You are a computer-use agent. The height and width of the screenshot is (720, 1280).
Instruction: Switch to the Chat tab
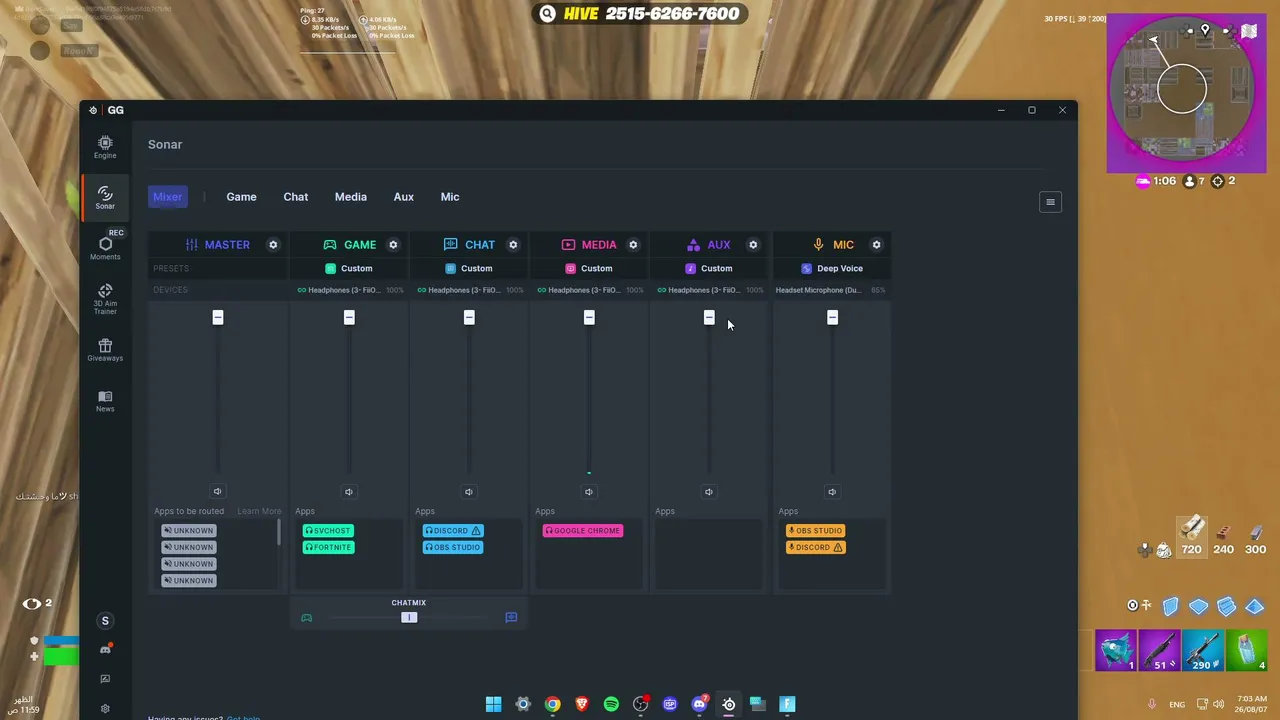pos(296,197)
